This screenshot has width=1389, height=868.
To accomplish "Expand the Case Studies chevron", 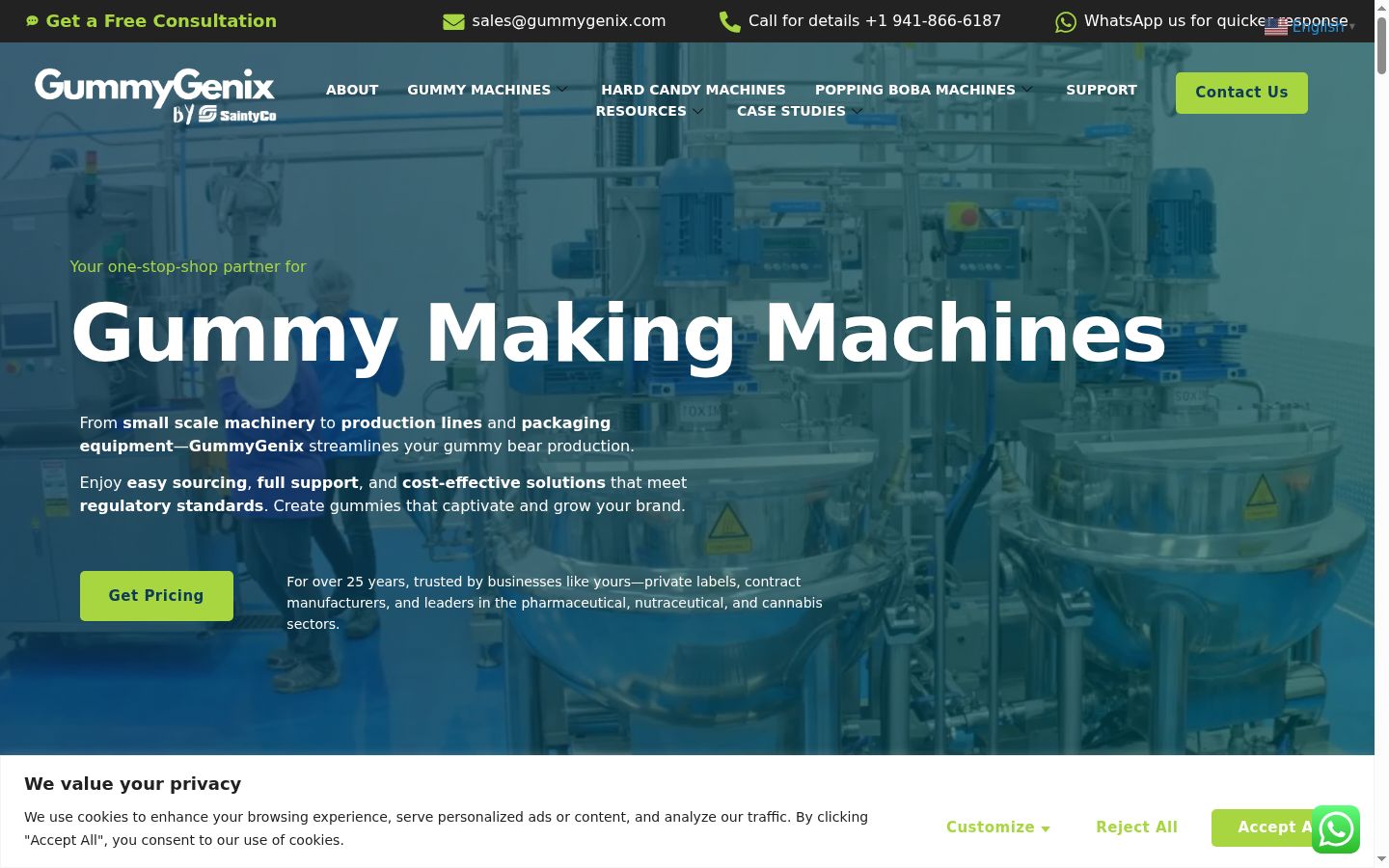I will pos(857,111).
